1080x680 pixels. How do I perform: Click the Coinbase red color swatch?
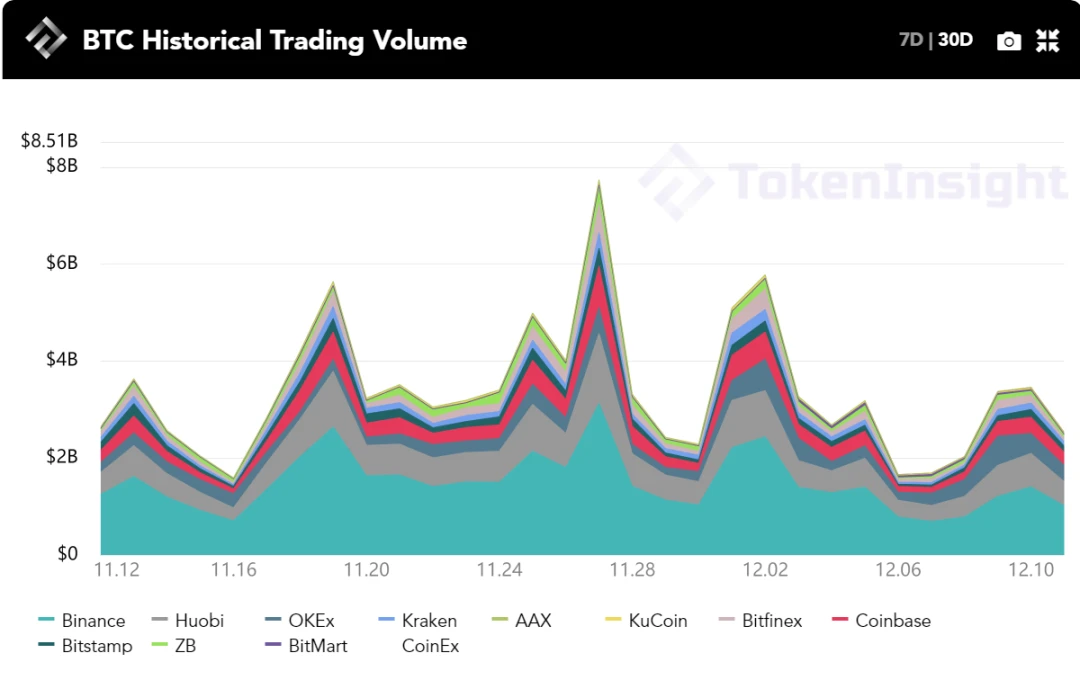[x=840, y=619]
